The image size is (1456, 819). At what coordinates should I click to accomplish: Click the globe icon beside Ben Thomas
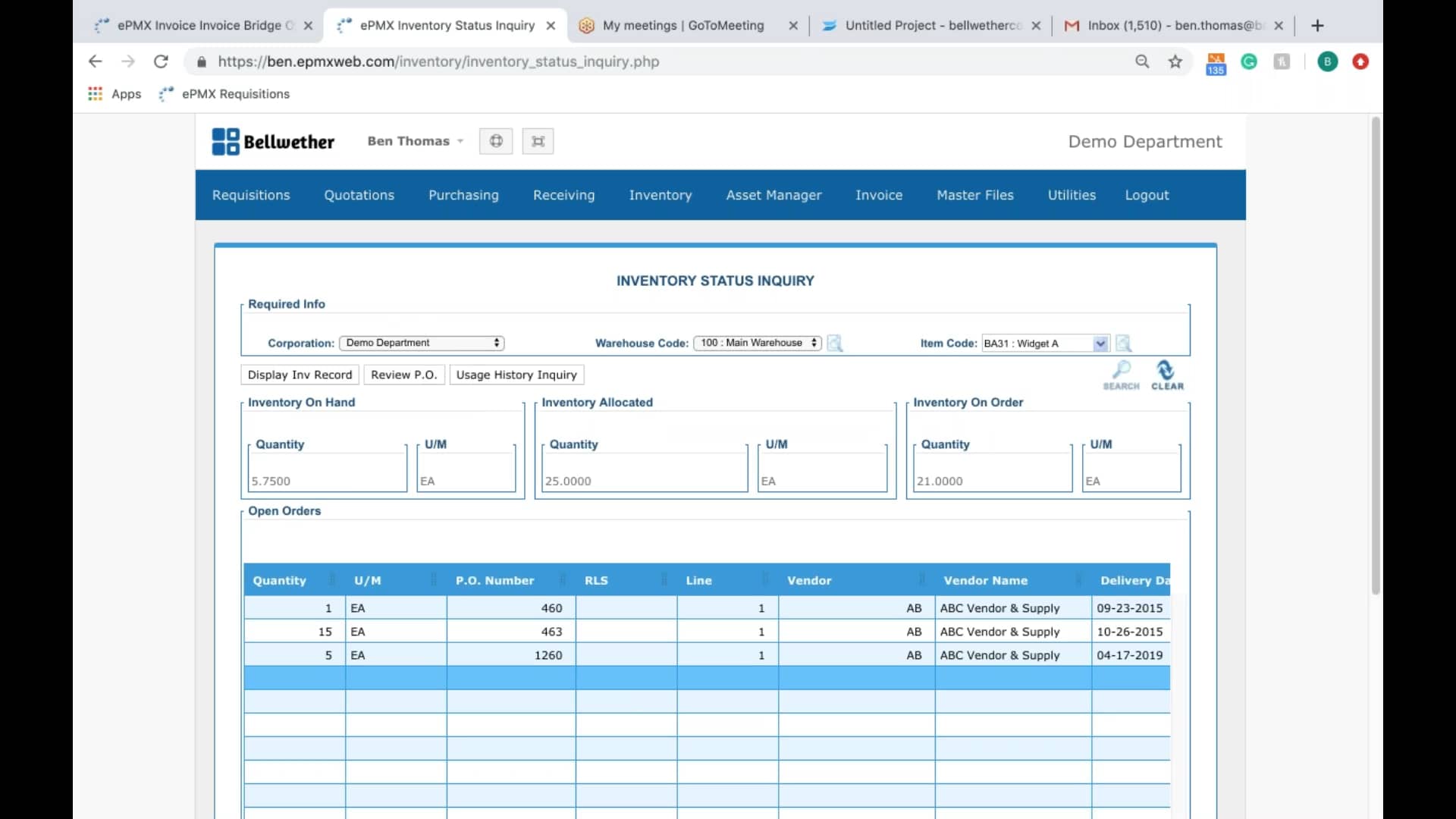[x=496, y=141]
